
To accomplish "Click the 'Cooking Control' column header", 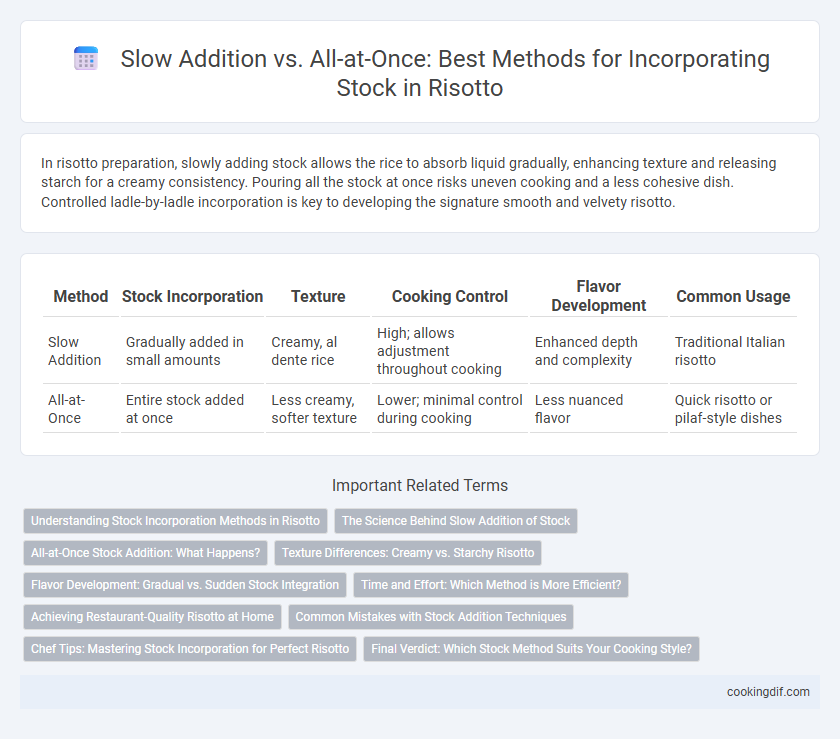I will coord(449,296).
